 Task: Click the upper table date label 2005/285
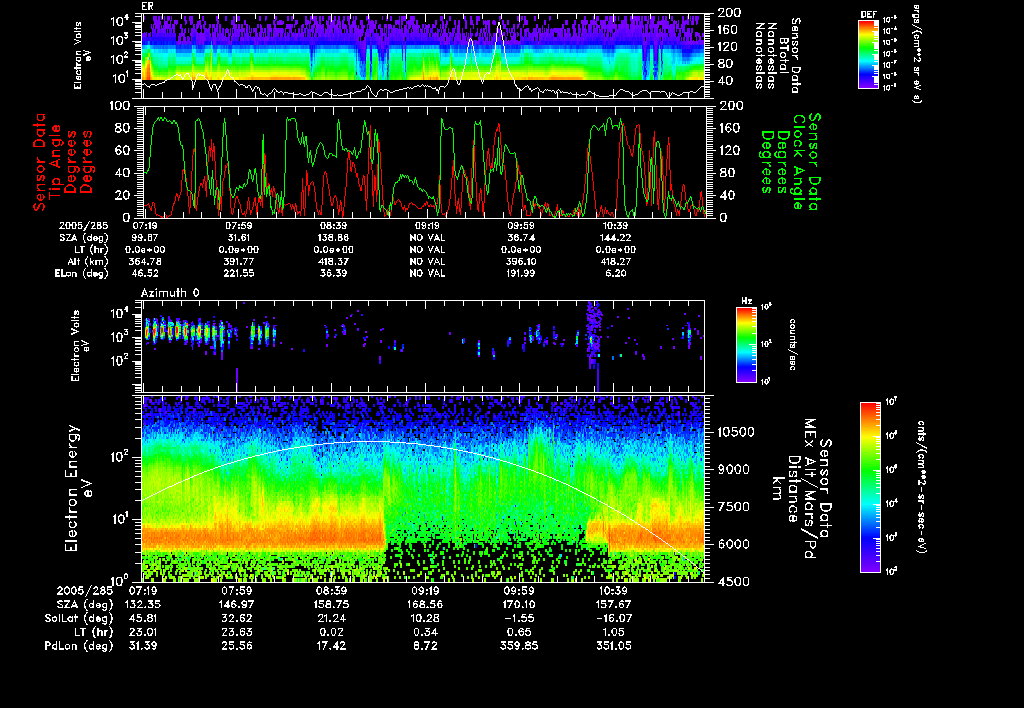tap(82, 226)
